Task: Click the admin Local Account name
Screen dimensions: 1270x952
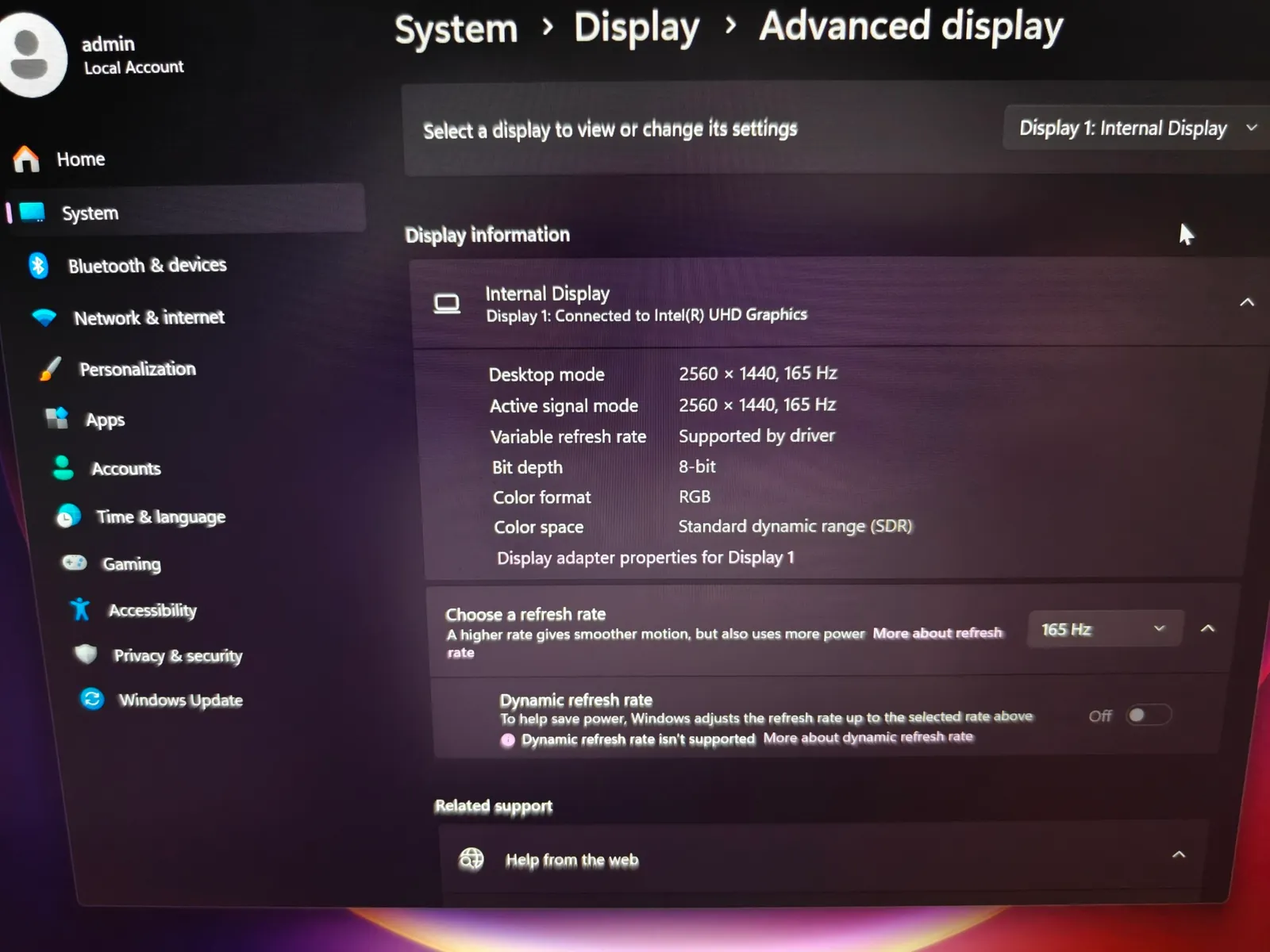Action: (x=133, y=55)
